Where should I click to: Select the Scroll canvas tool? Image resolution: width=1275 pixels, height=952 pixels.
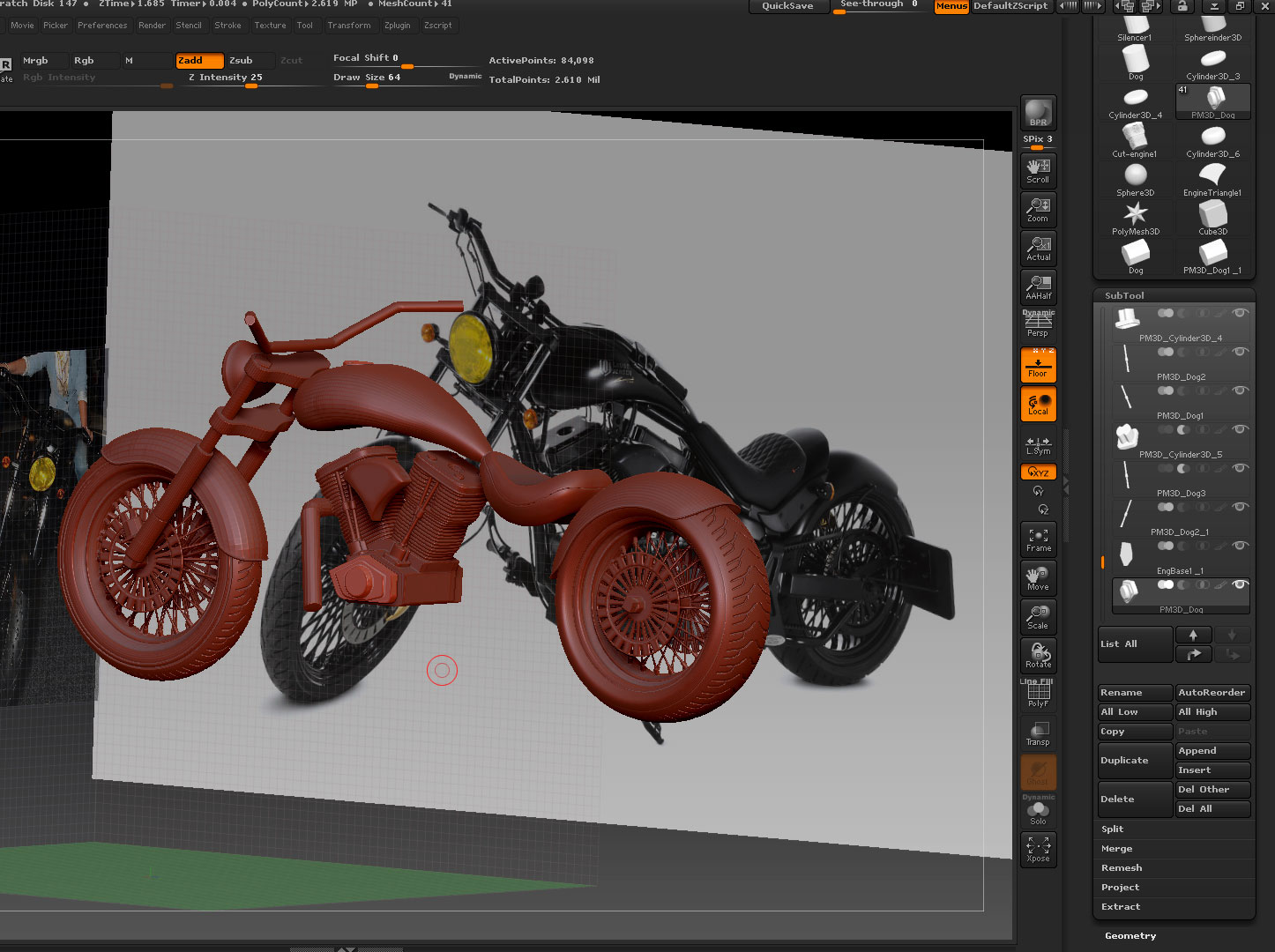(1038, 170)
